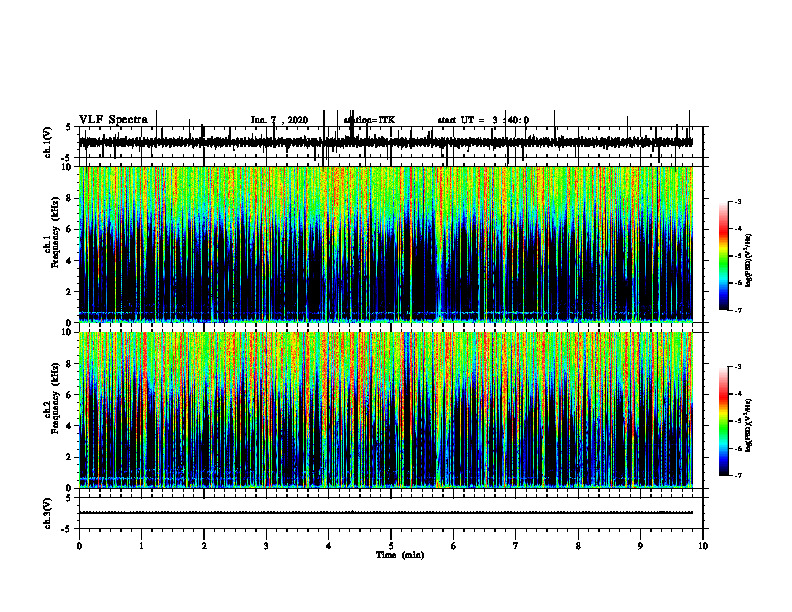
Task: Click the "6" tick on the time axis
Action: click(454, 546)
